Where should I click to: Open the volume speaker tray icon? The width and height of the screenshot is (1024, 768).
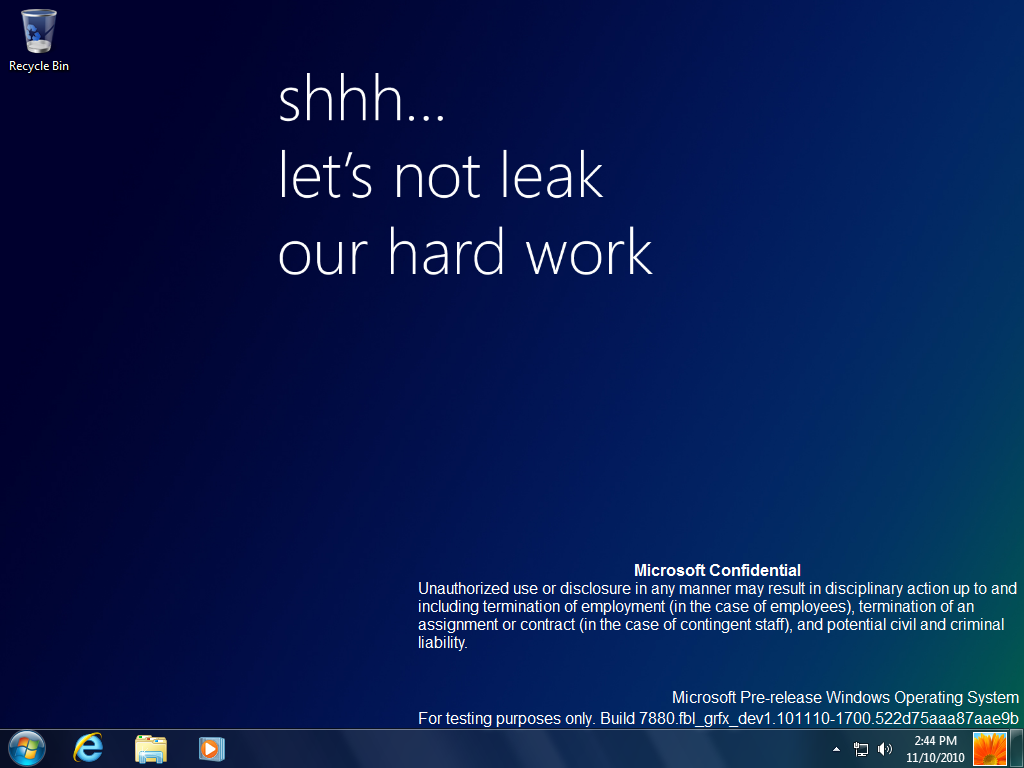click(885, 749)
